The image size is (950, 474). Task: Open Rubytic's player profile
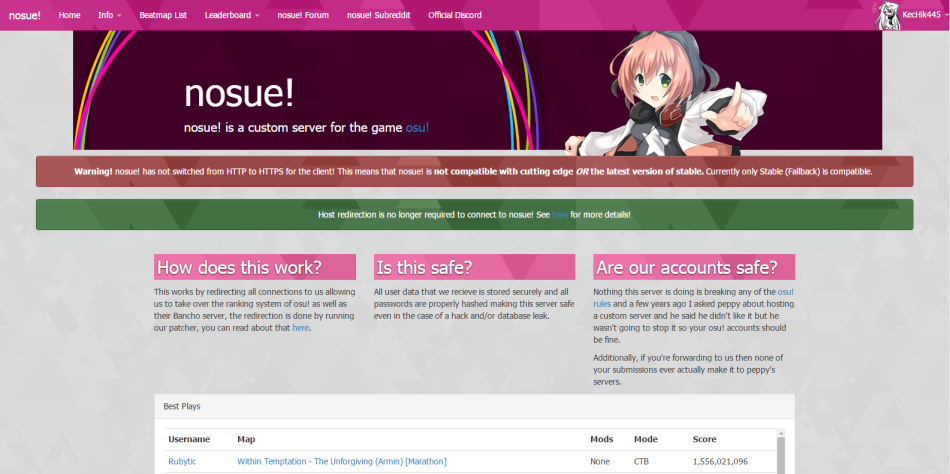182,461
